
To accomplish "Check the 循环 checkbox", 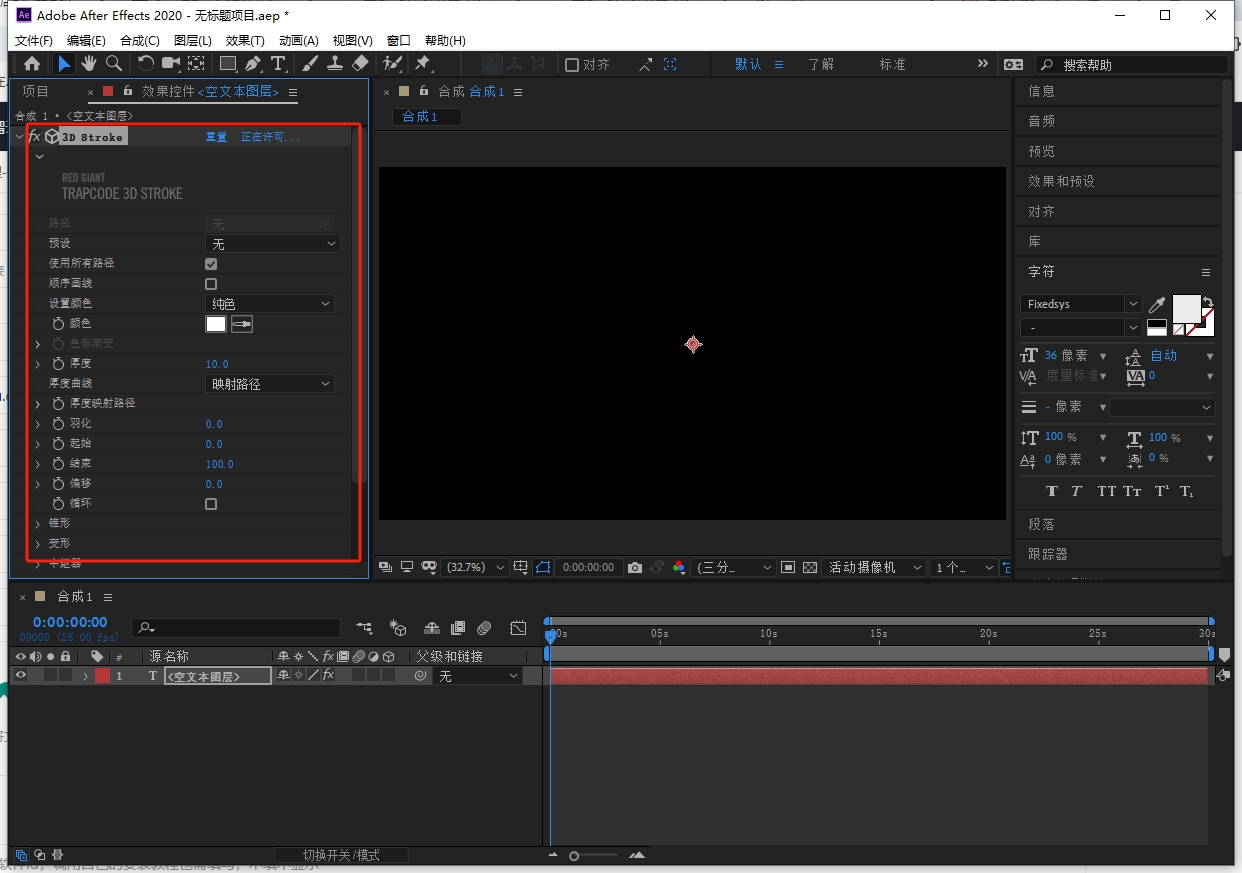I will (211, 504).
